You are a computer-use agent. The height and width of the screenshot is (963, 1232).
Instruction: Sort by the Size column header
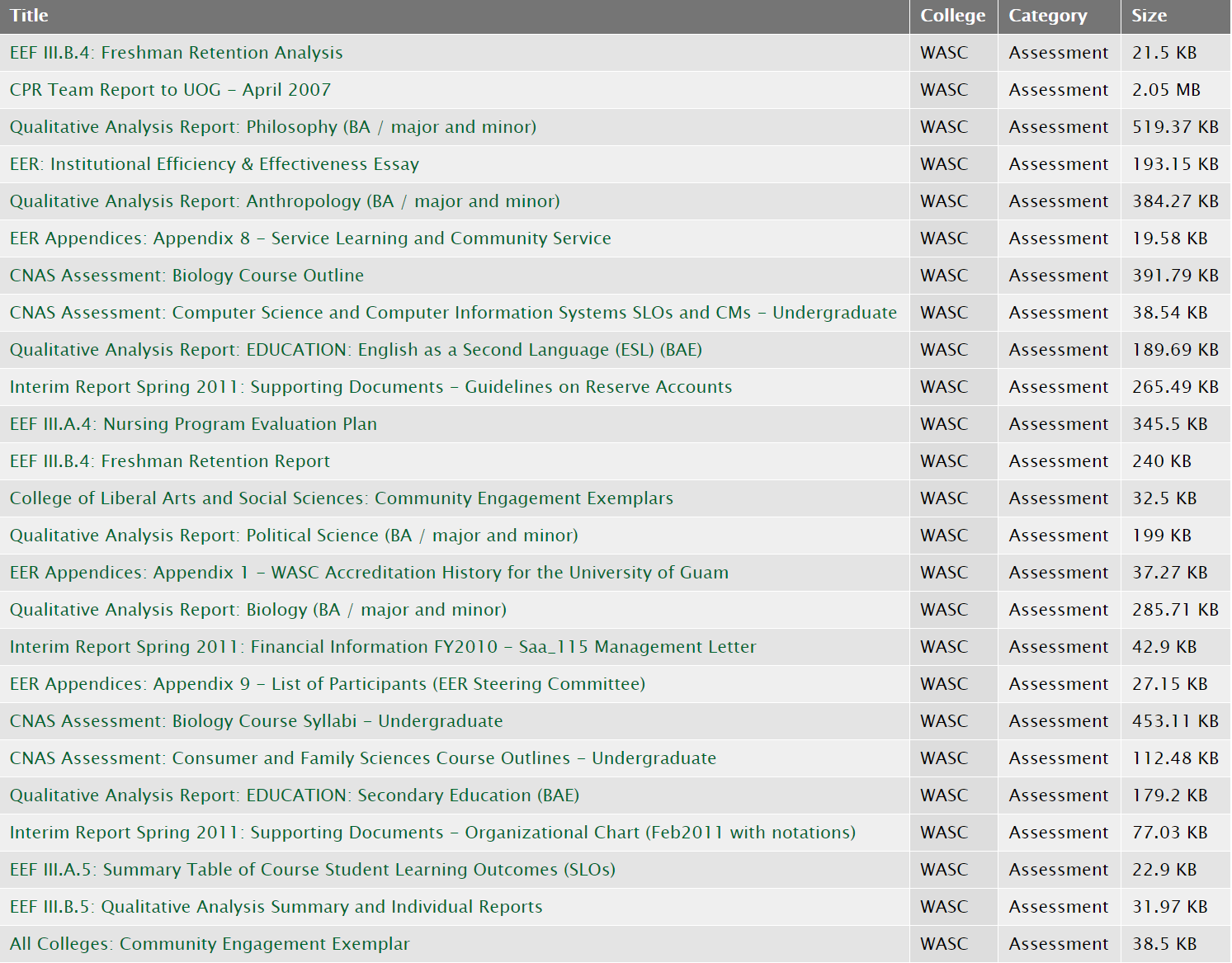pos(1149,16)
